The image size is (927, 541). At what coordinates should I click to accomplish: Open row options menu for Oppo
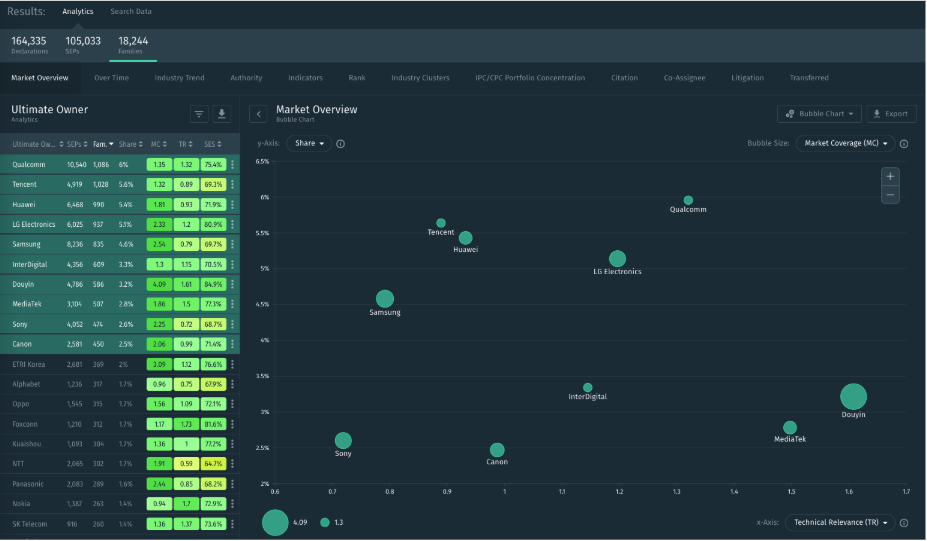click(x=232, y=404)
